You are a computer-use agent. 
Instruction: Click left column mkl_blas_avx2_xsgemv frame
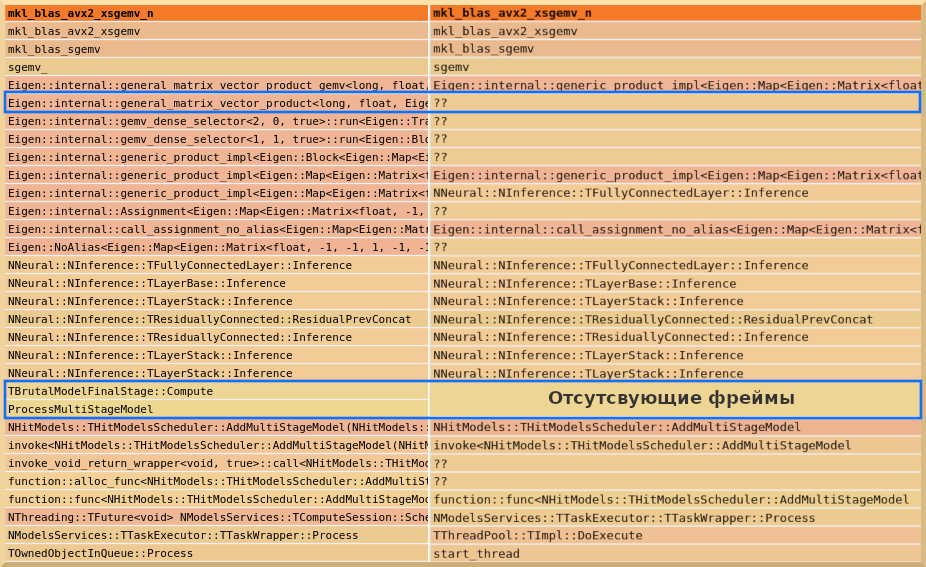(216, 31)
